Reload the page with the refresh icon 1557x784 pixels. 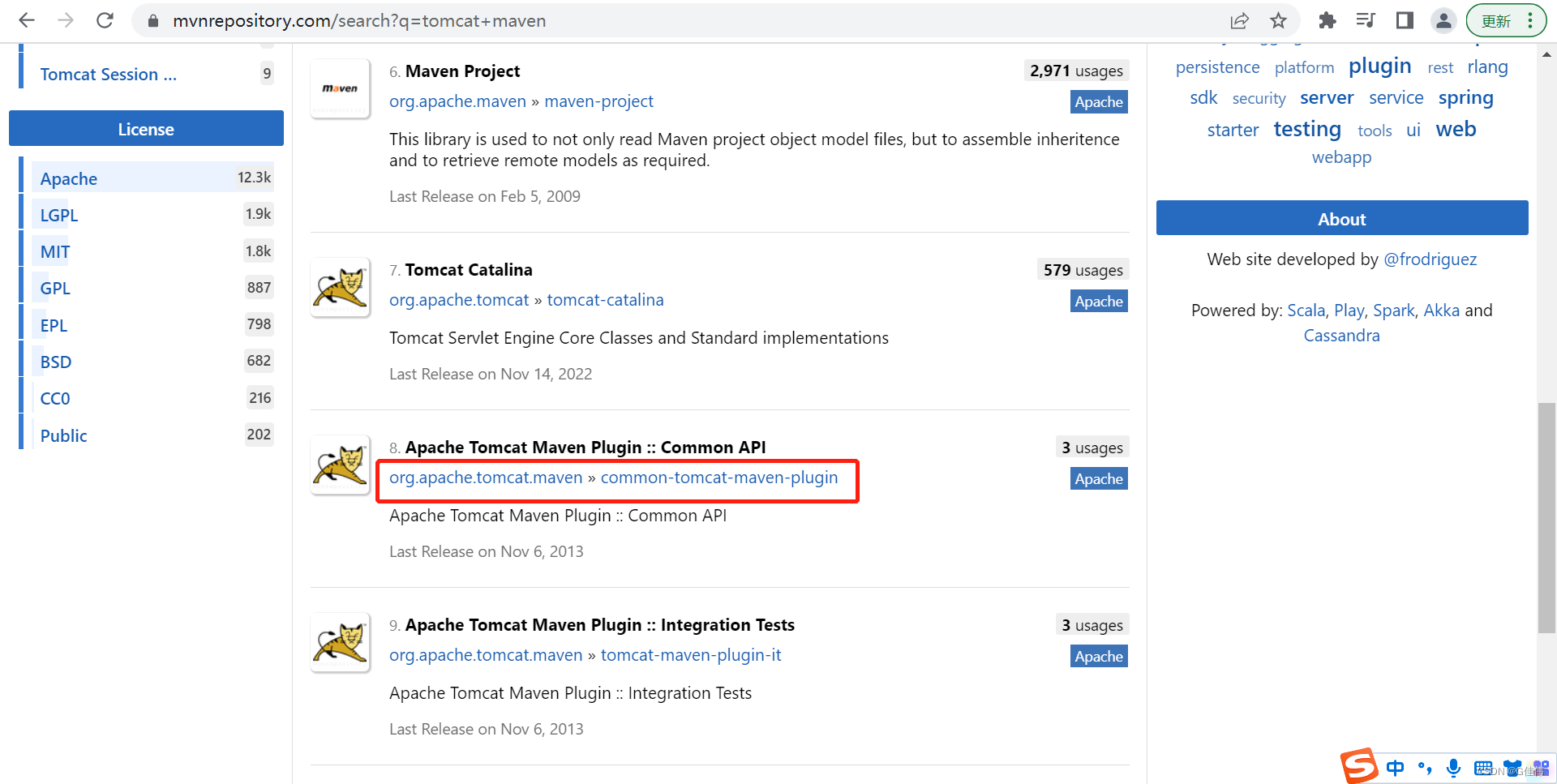[x=105, y=20]
